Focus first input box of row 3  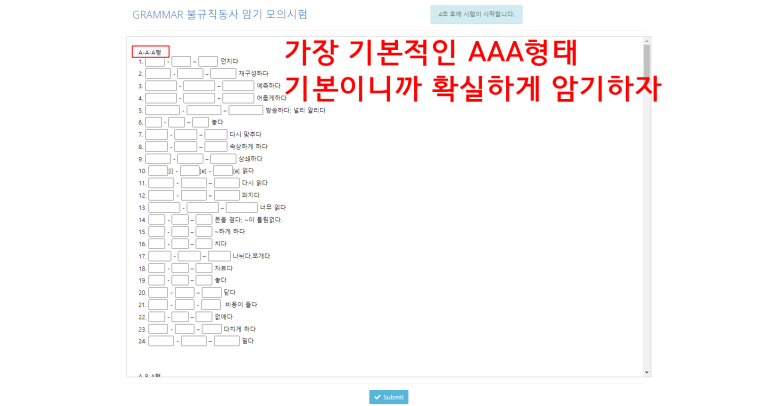[x=161, y=86]
